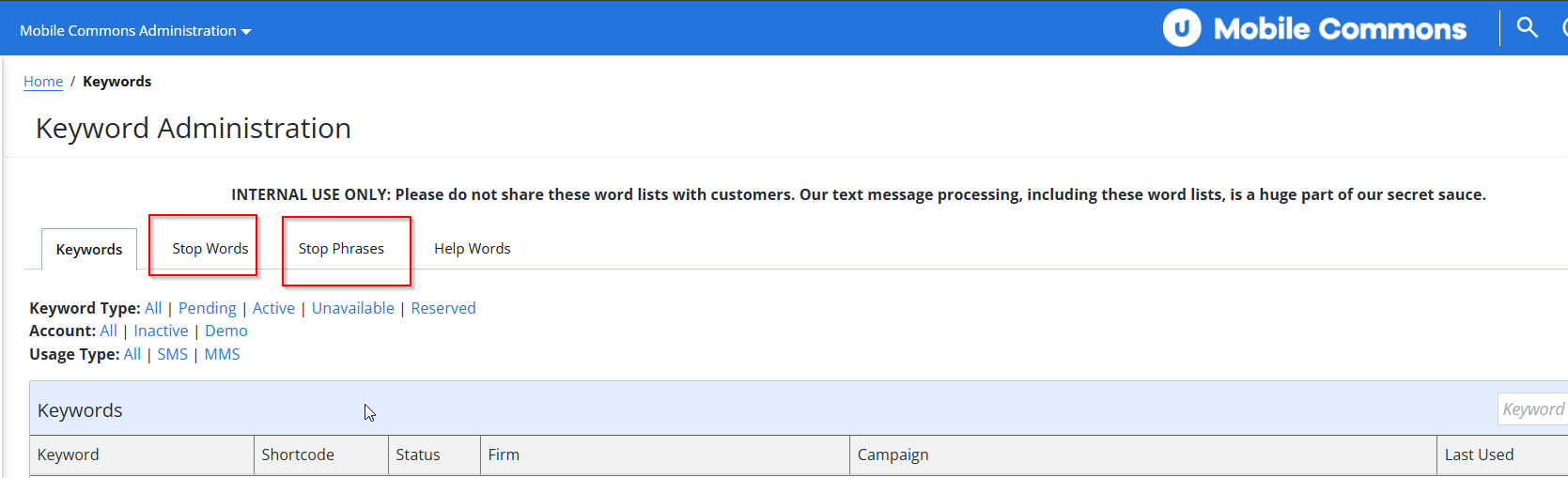
Task: Filter keyword type by Active
Action: pyautogui.click(x=273, y=308)
